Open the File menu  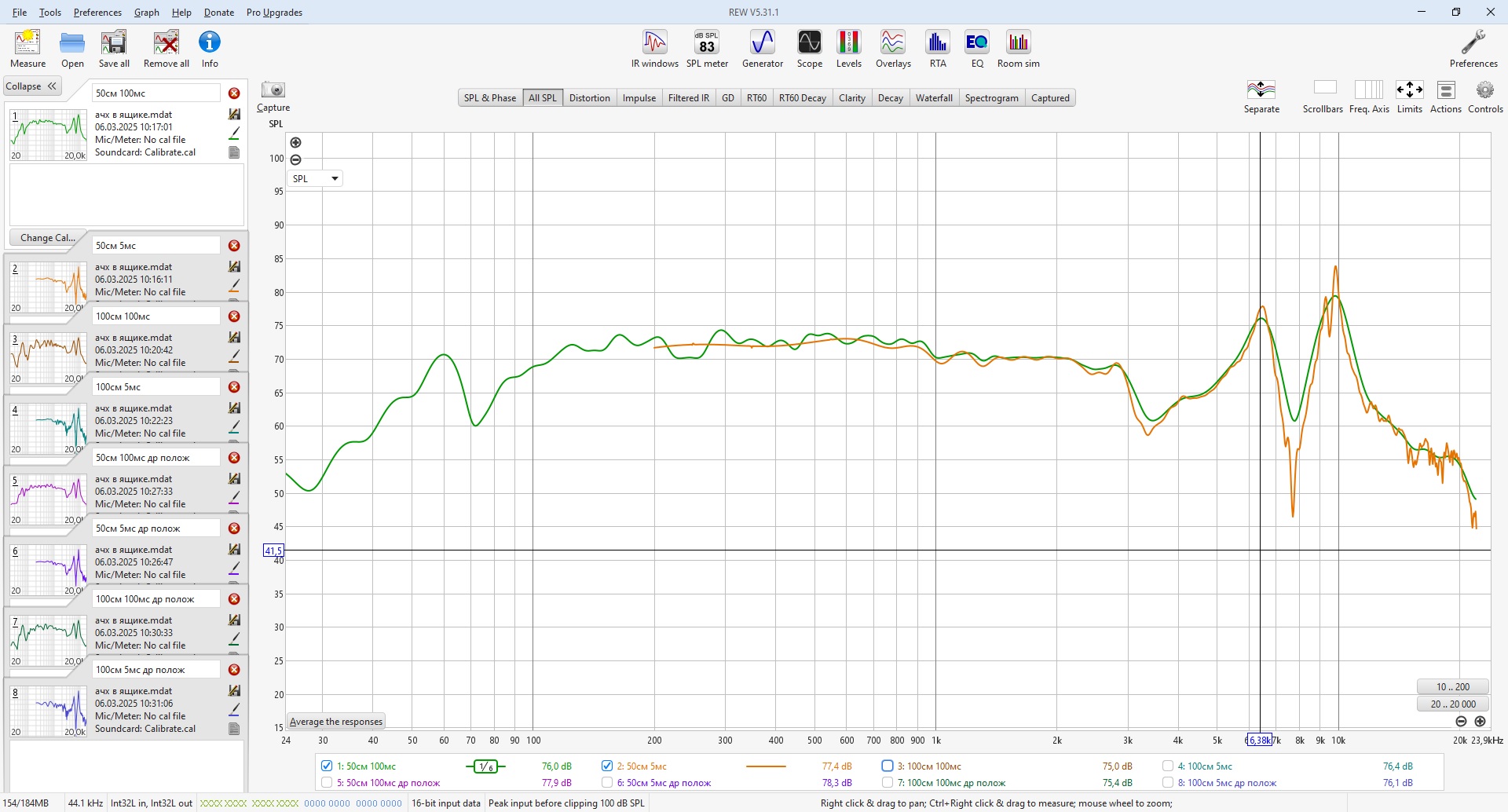point(20,13)
